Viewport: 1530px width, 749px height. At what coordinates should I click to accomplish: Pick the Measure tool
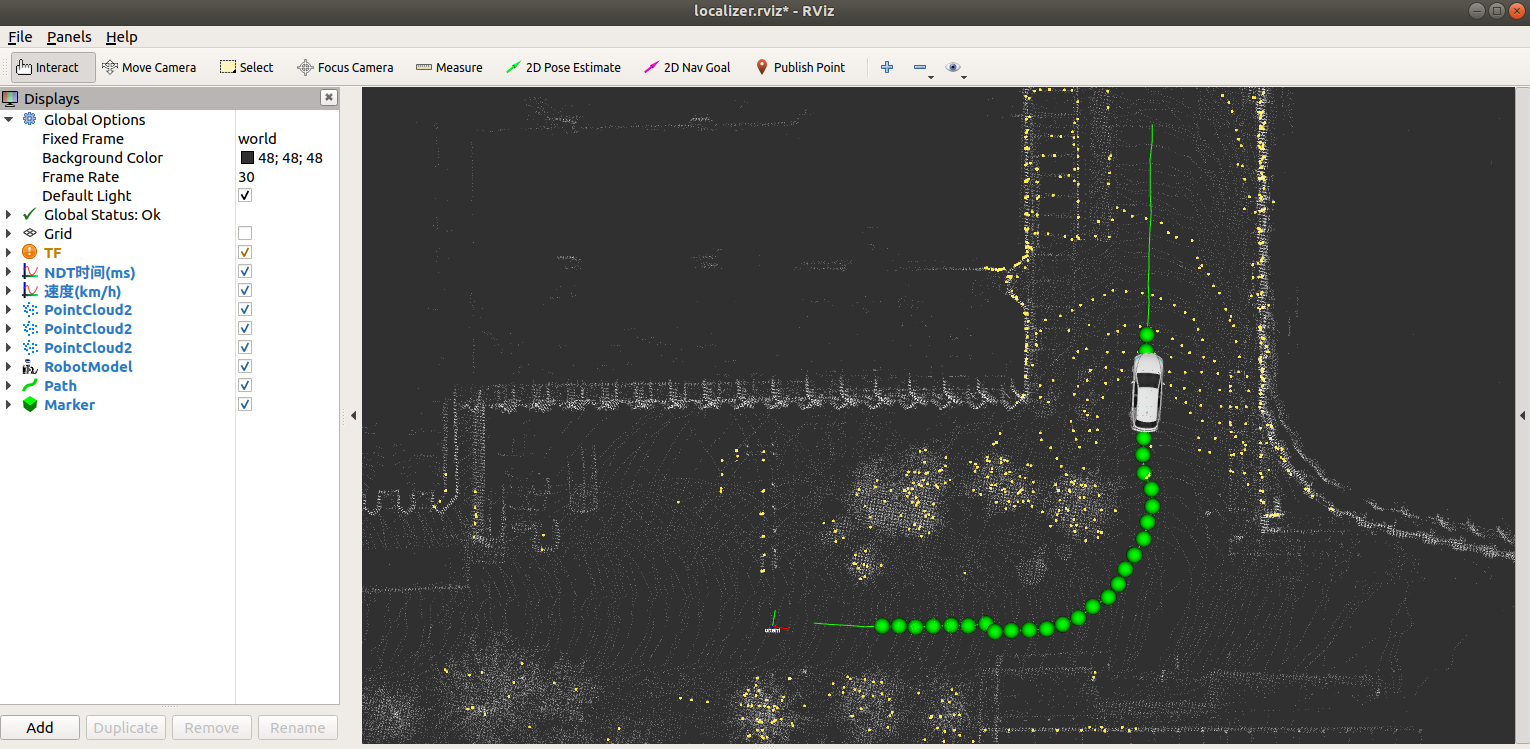coord(449,68)
